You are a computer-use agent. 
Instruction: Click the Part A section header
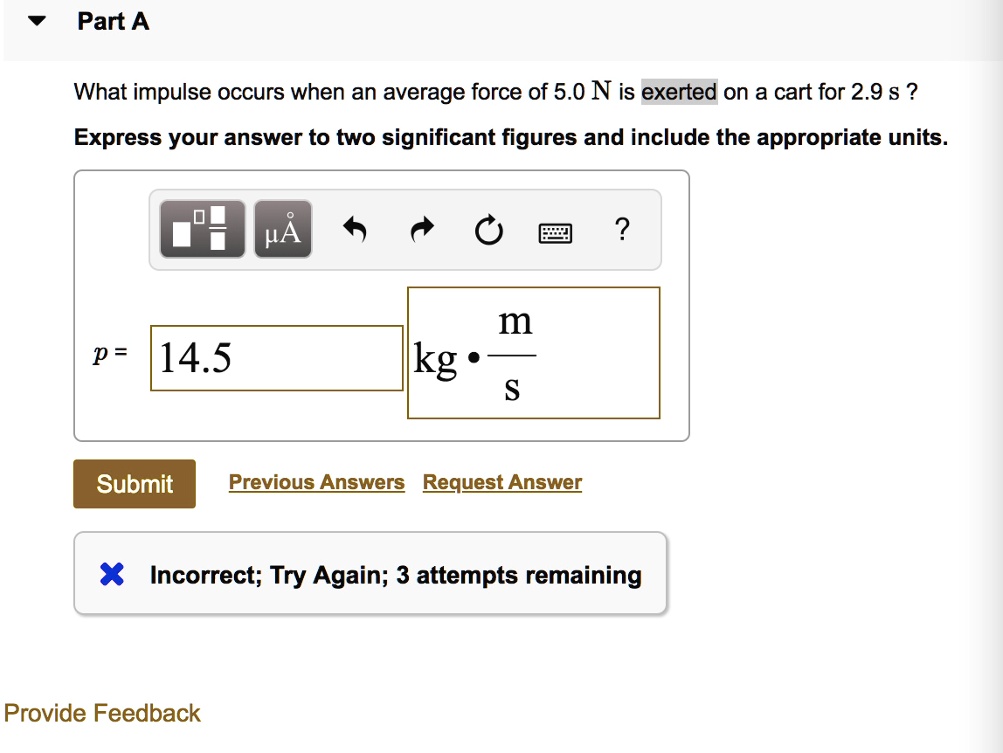coord(113,20)
